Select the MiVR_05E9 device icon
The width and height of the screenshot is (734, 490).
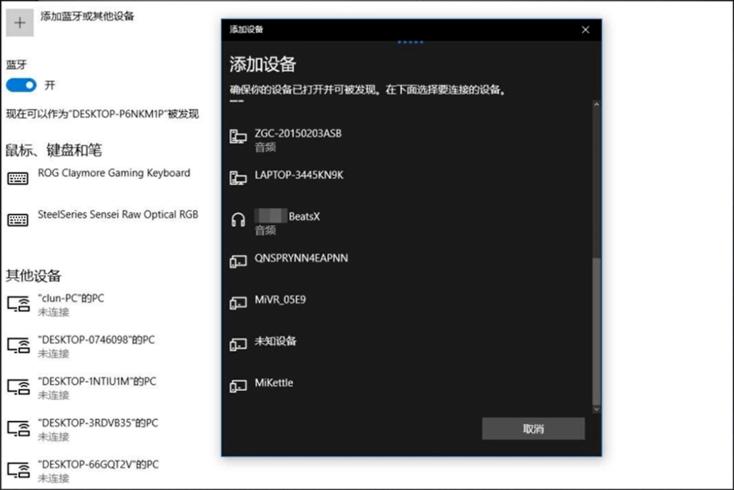238,303
